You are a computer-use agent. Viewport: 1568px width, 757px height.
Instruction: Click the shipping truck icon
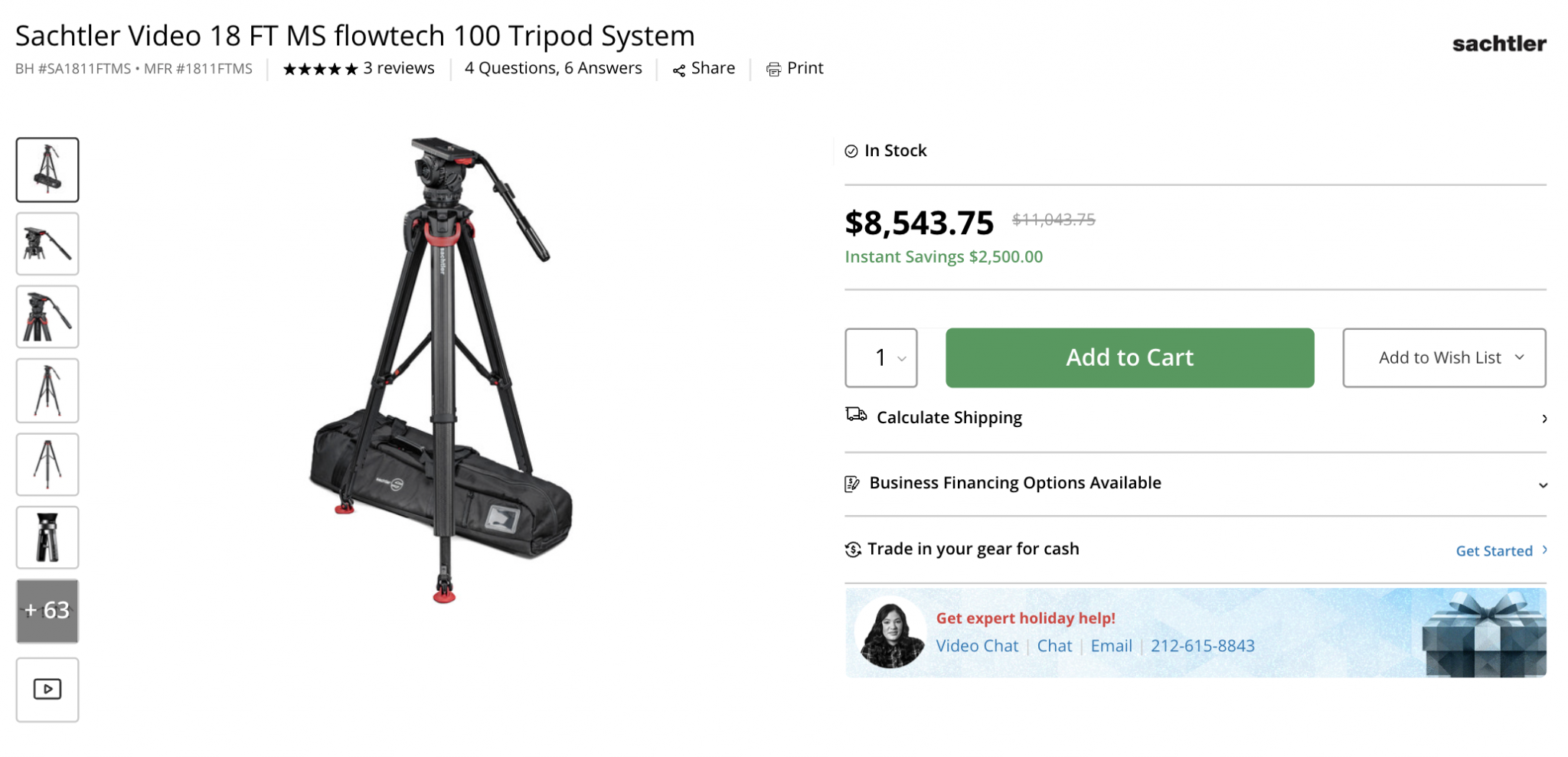855,416
